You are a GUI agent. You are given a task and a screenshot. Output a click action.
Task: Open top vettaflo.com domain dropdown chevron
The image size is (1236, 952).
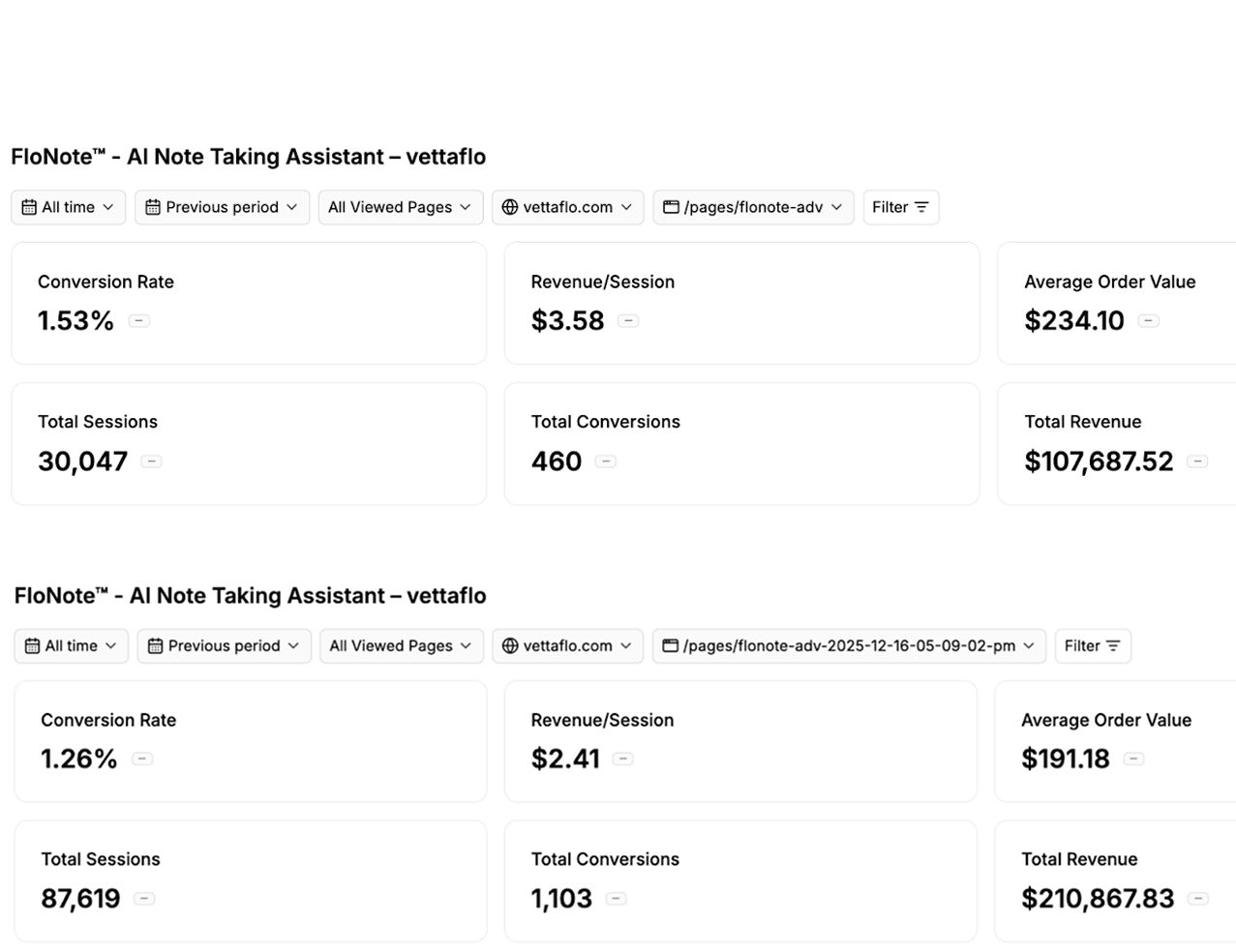point(626,207)
